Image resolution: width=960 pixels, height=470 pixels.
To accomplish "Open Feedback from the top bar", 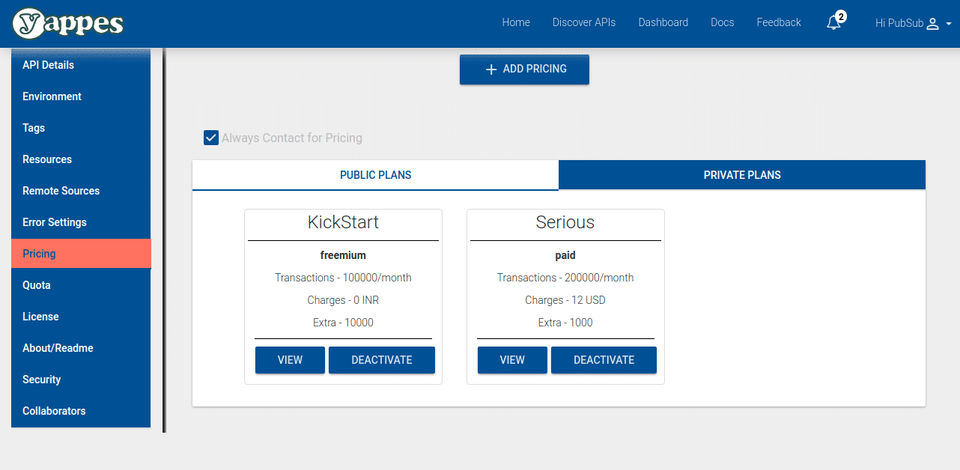I will click(779, 23).
